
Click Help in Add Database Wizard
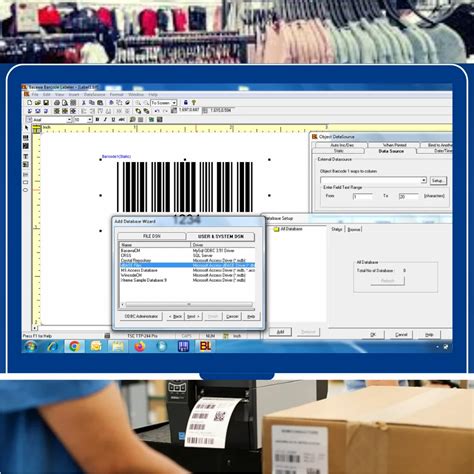pos(251,316)
